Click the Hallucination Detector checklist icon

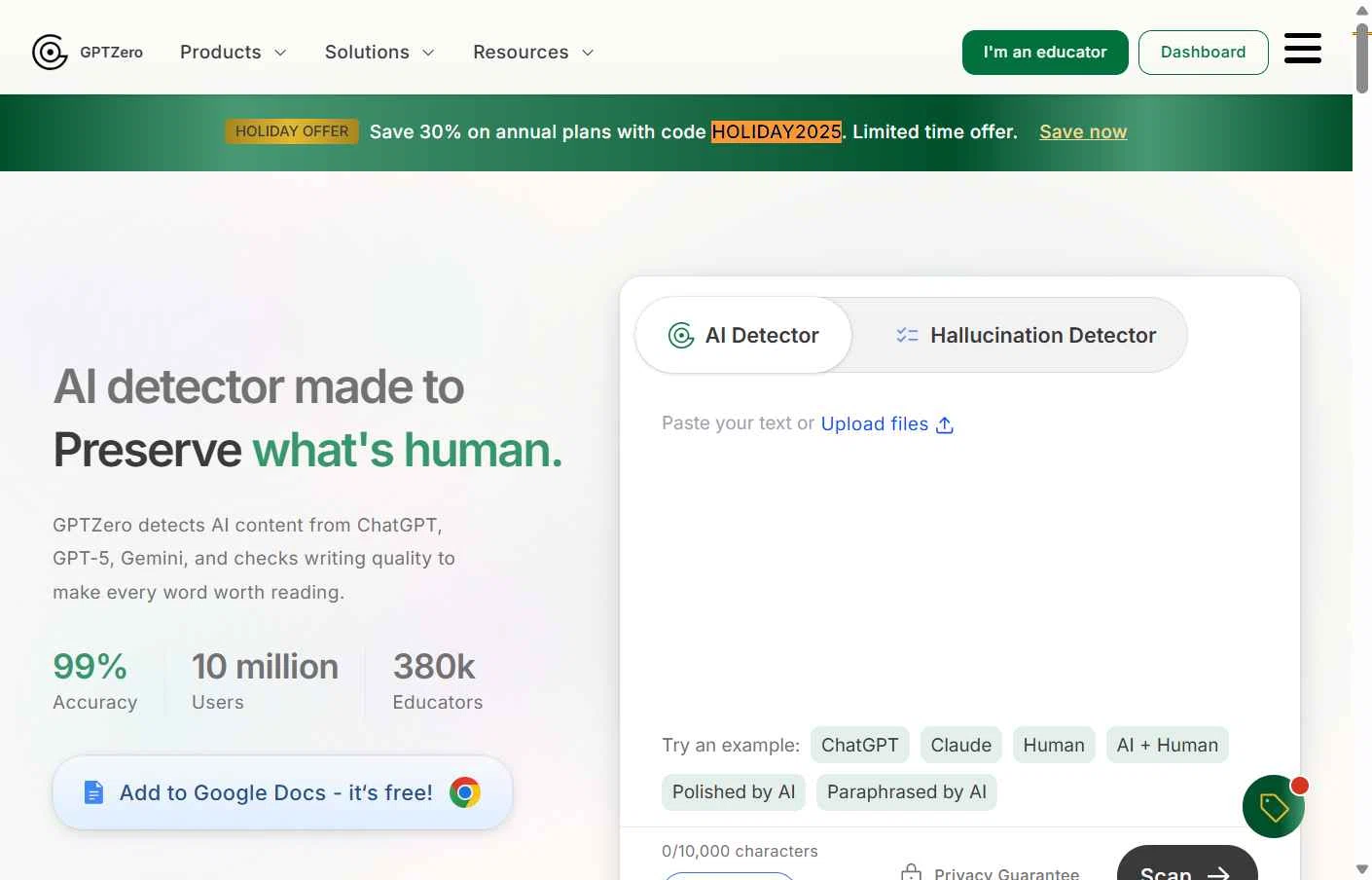[x=907, y=335]
